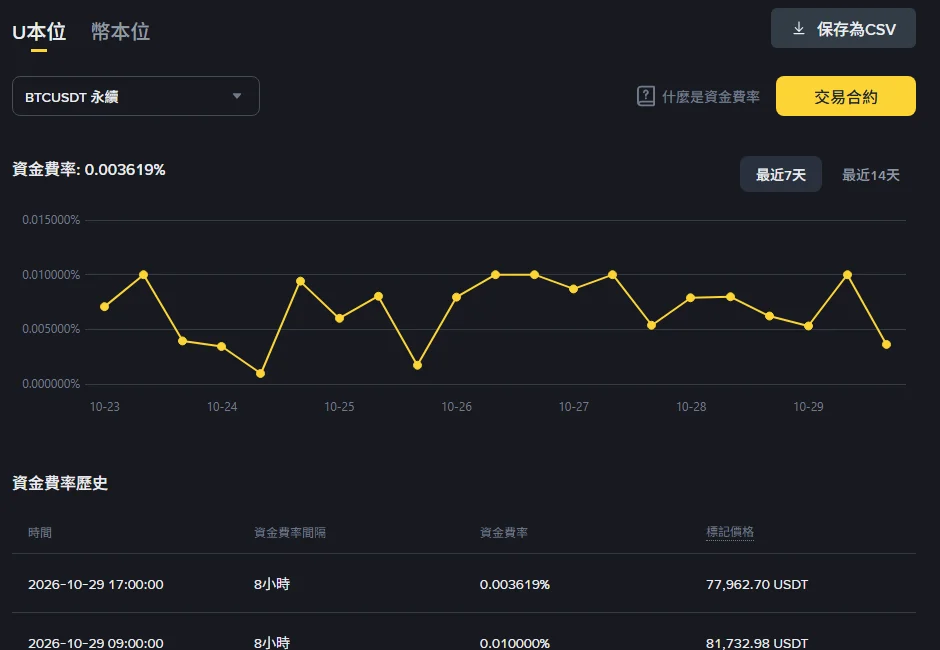Click the download arrow icon in 保存為CSV
This screenshot has width=940, height=650.
point(799,28)
